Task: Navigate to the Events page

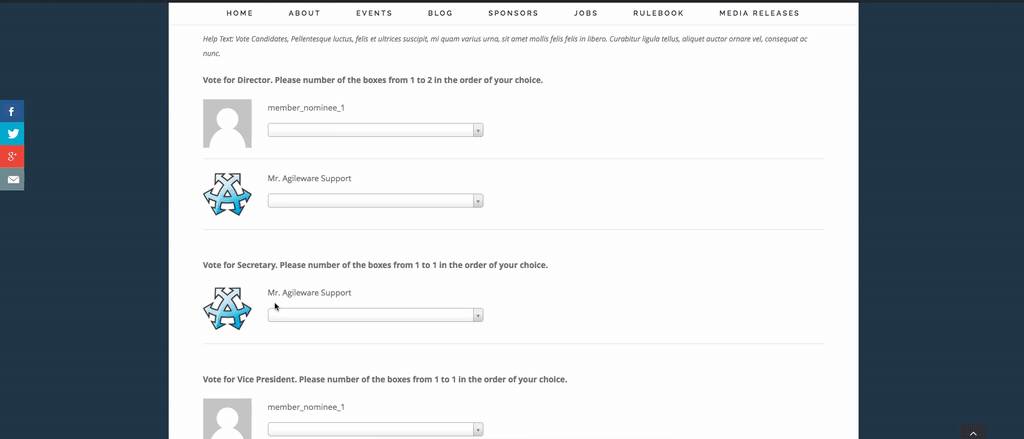Action: [374, 13]
